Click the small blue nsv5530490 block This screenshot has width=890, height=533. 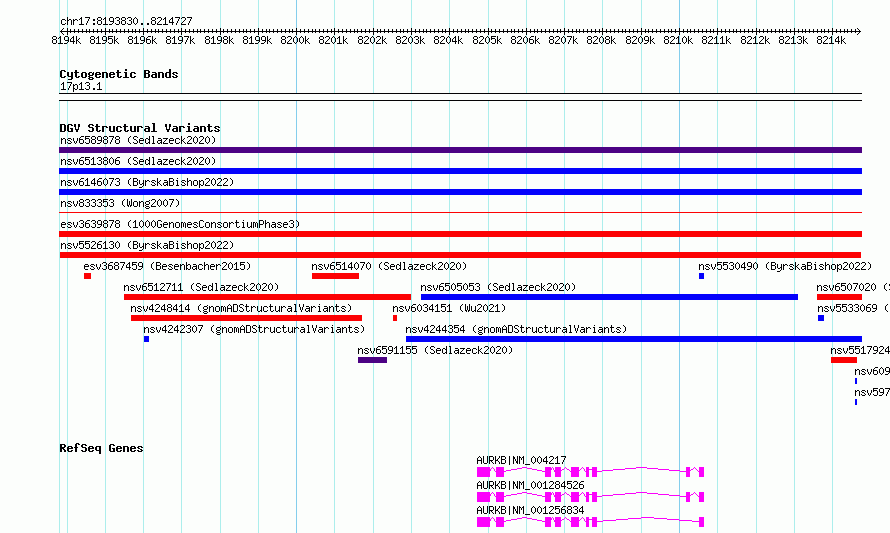(x=702, y=276)
